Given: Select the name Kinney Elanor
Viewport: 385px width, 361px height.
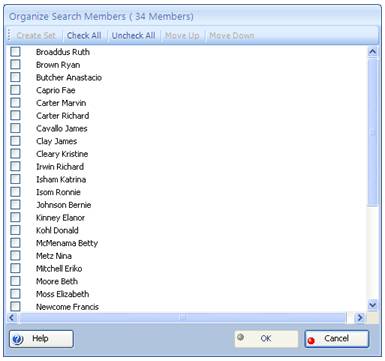Looking at the screenshot, I should pos(60,218).
